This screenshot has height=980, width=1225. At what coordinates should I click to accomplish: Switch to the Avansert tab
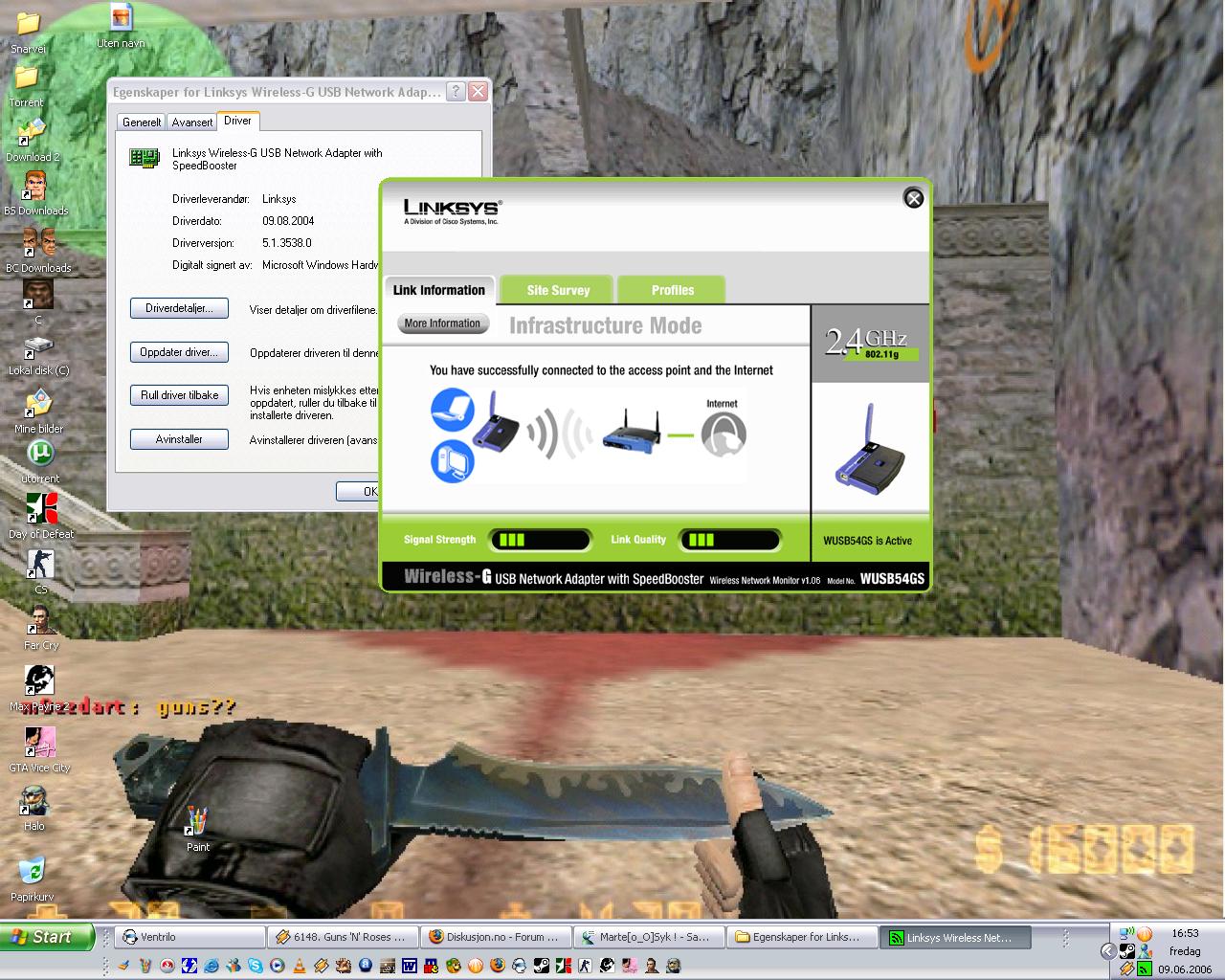pos(192,122)
